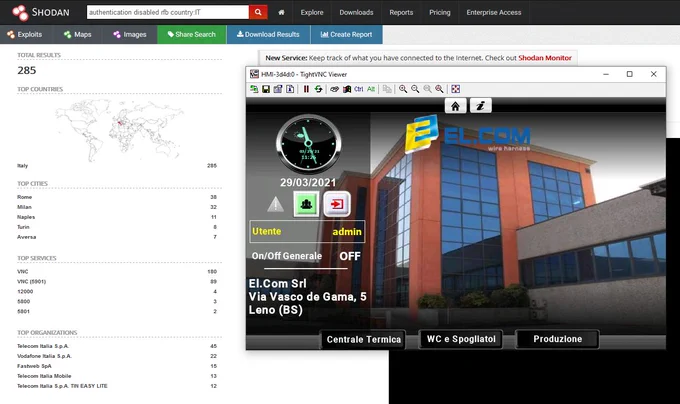The height and width of the screenshot is (404, 680).
Task: Toggle Full Screen icon in TightVNC toolbar
Action: 455,89
